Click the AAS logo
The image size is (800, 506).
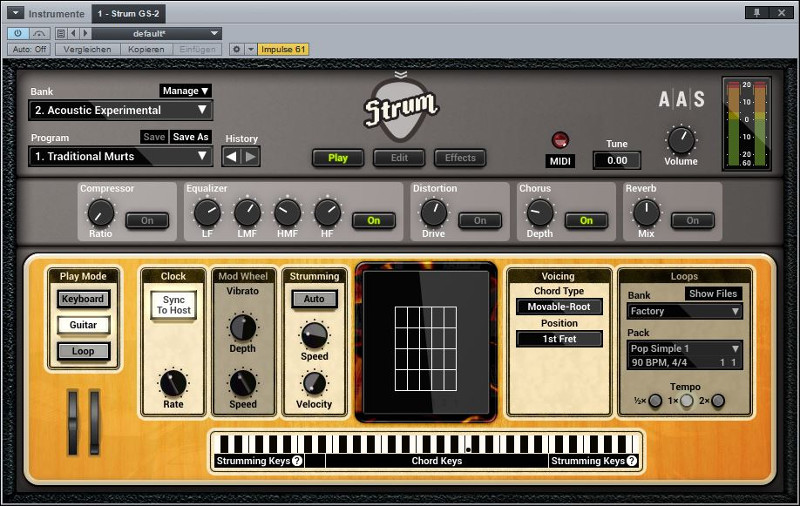681,99
